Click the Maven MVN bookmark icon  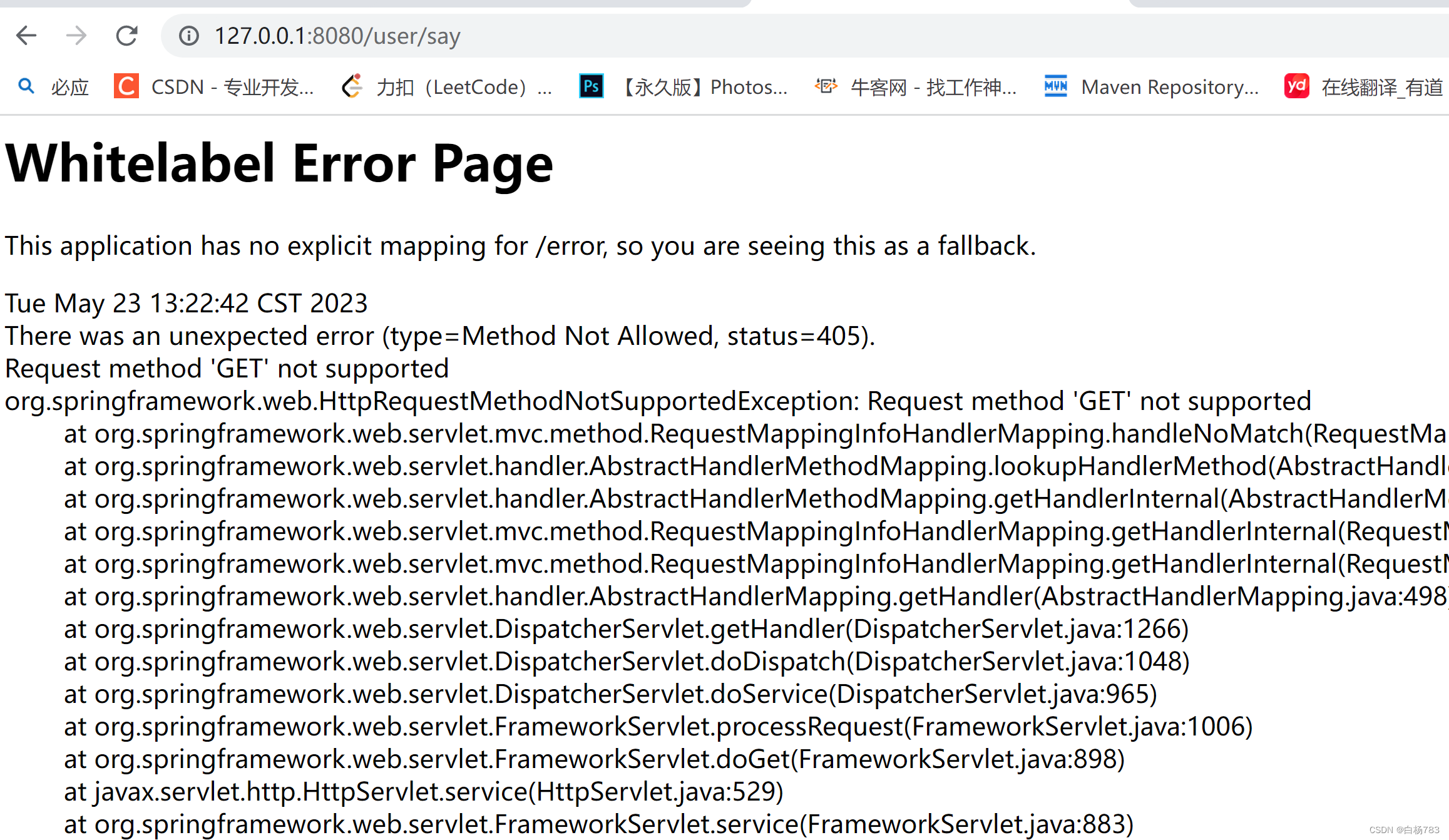click(1055, 86)
